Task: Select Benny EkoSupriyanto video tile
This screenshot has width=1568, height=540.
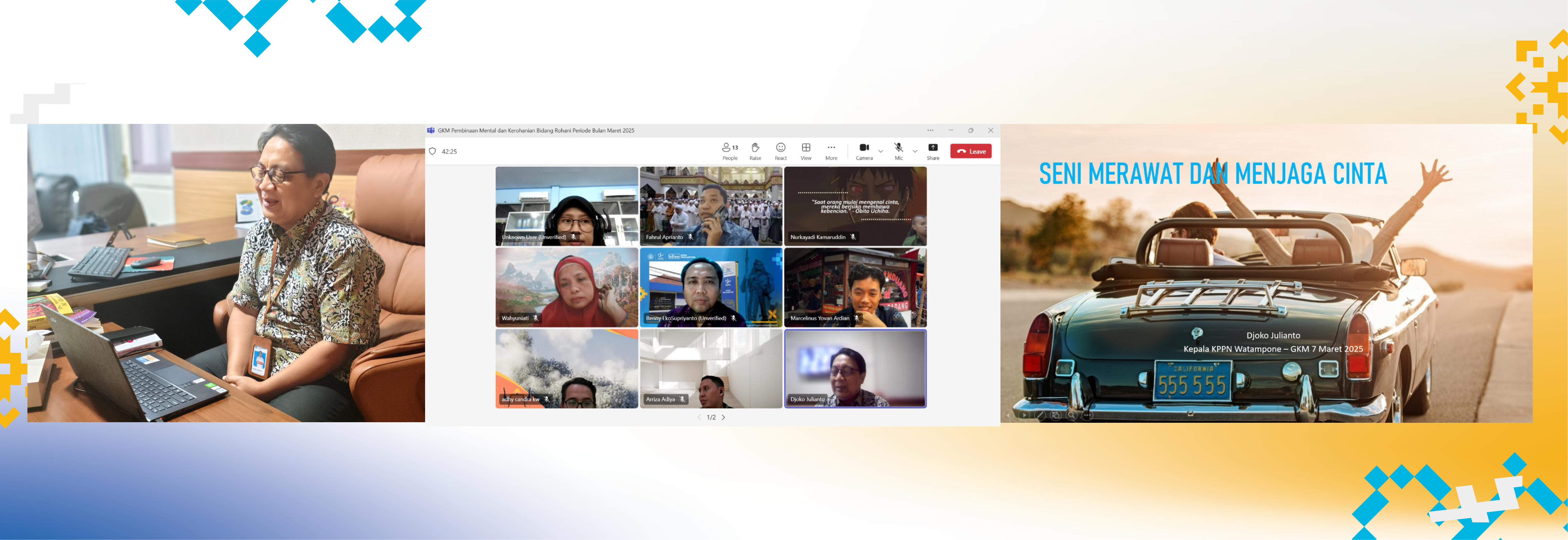Action: click(x=711, y=287)
